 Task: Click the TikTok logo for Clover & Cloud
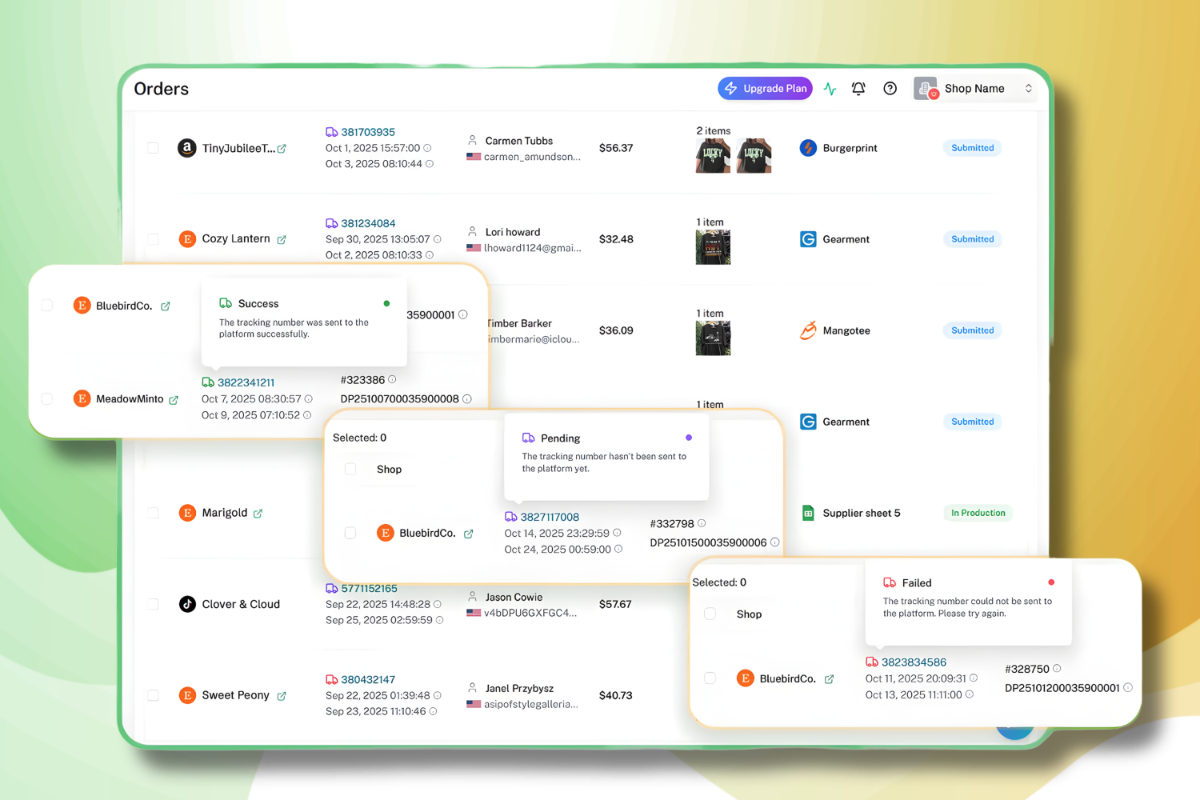(x=186, y=604)
